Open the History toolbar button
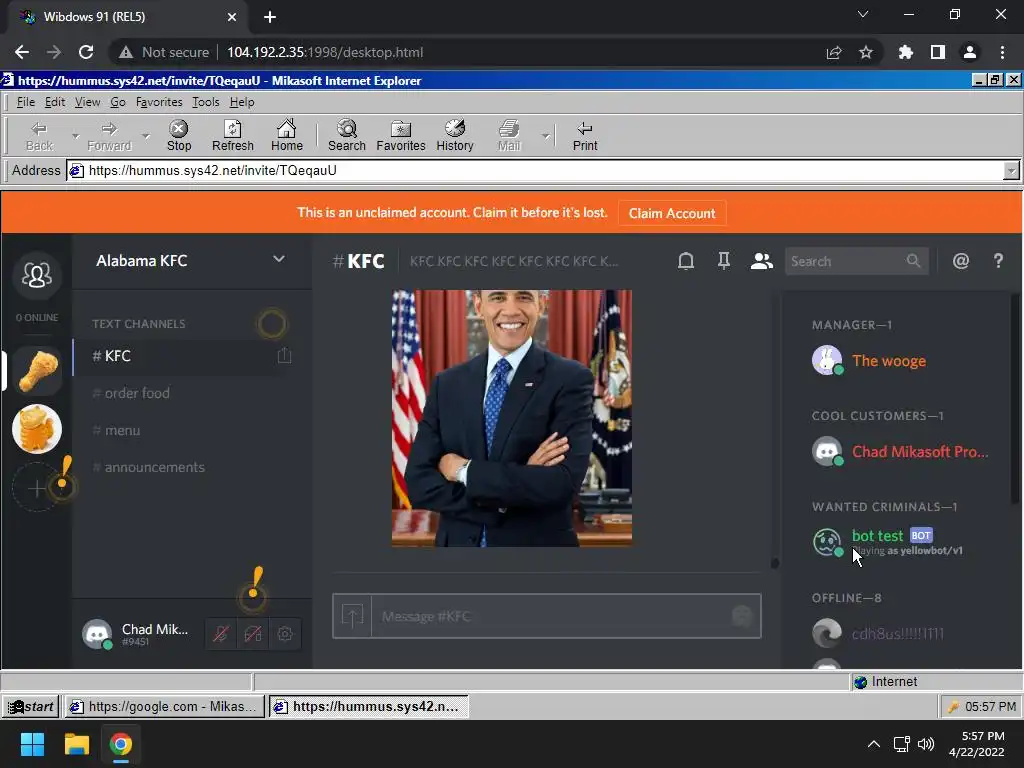 click(x=455, y=136)
